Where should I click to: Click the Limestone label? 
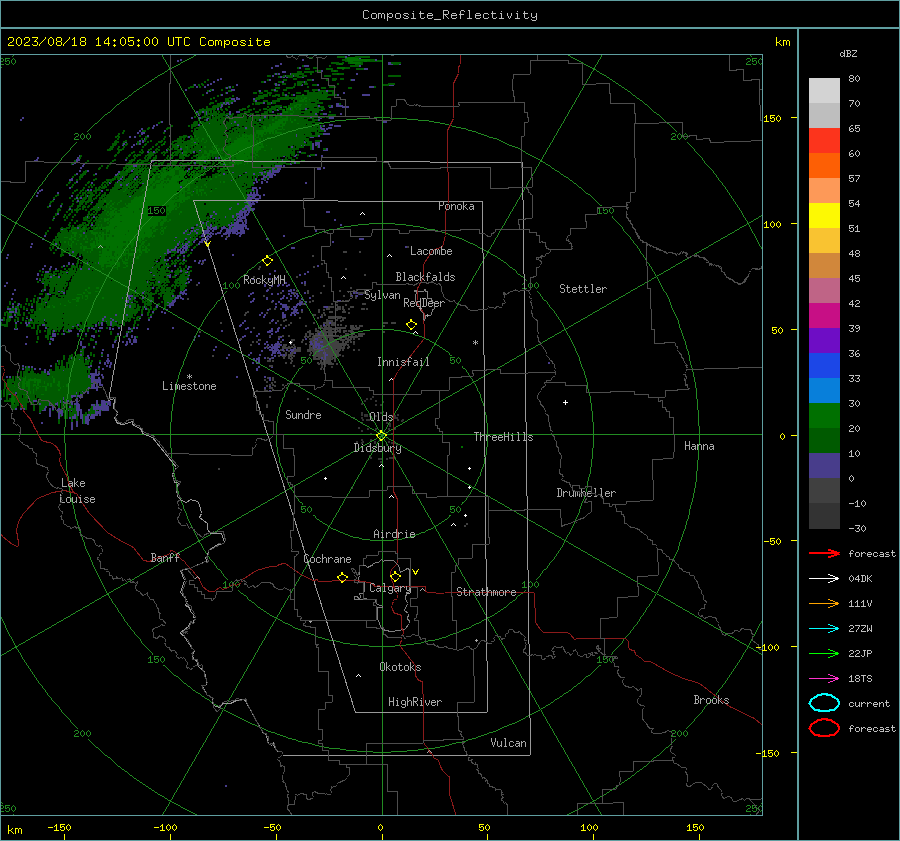(x=189, y=386)
